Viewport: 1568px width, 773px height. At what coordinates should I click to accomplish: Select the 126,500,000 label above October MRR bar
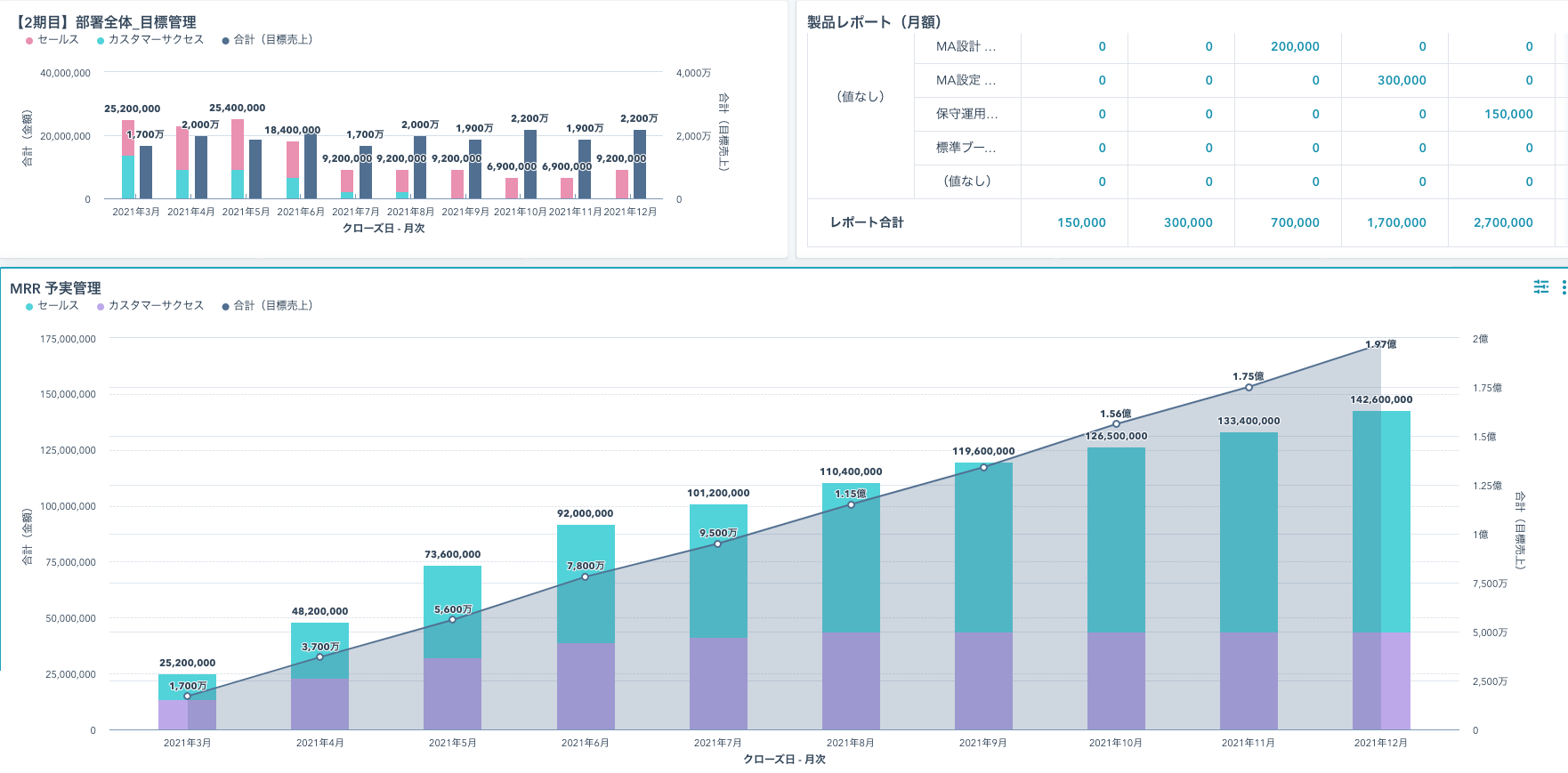pos(1116,436)
